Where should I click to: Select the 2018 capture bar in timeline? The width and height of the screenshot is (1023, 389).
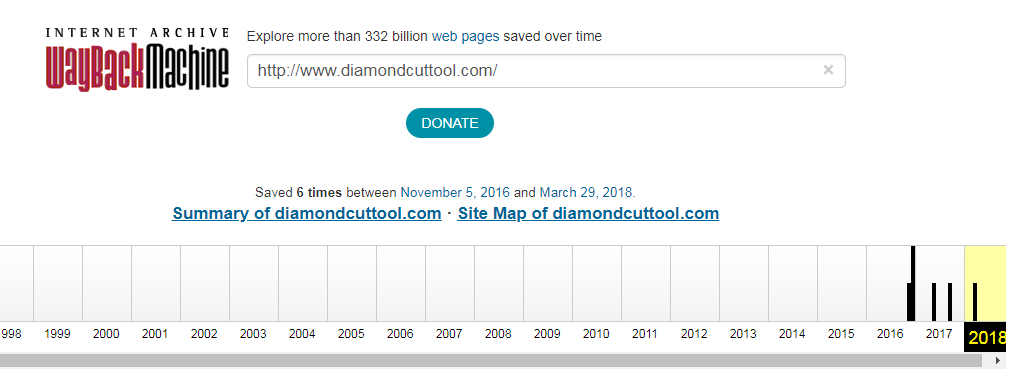coord(975,302)
